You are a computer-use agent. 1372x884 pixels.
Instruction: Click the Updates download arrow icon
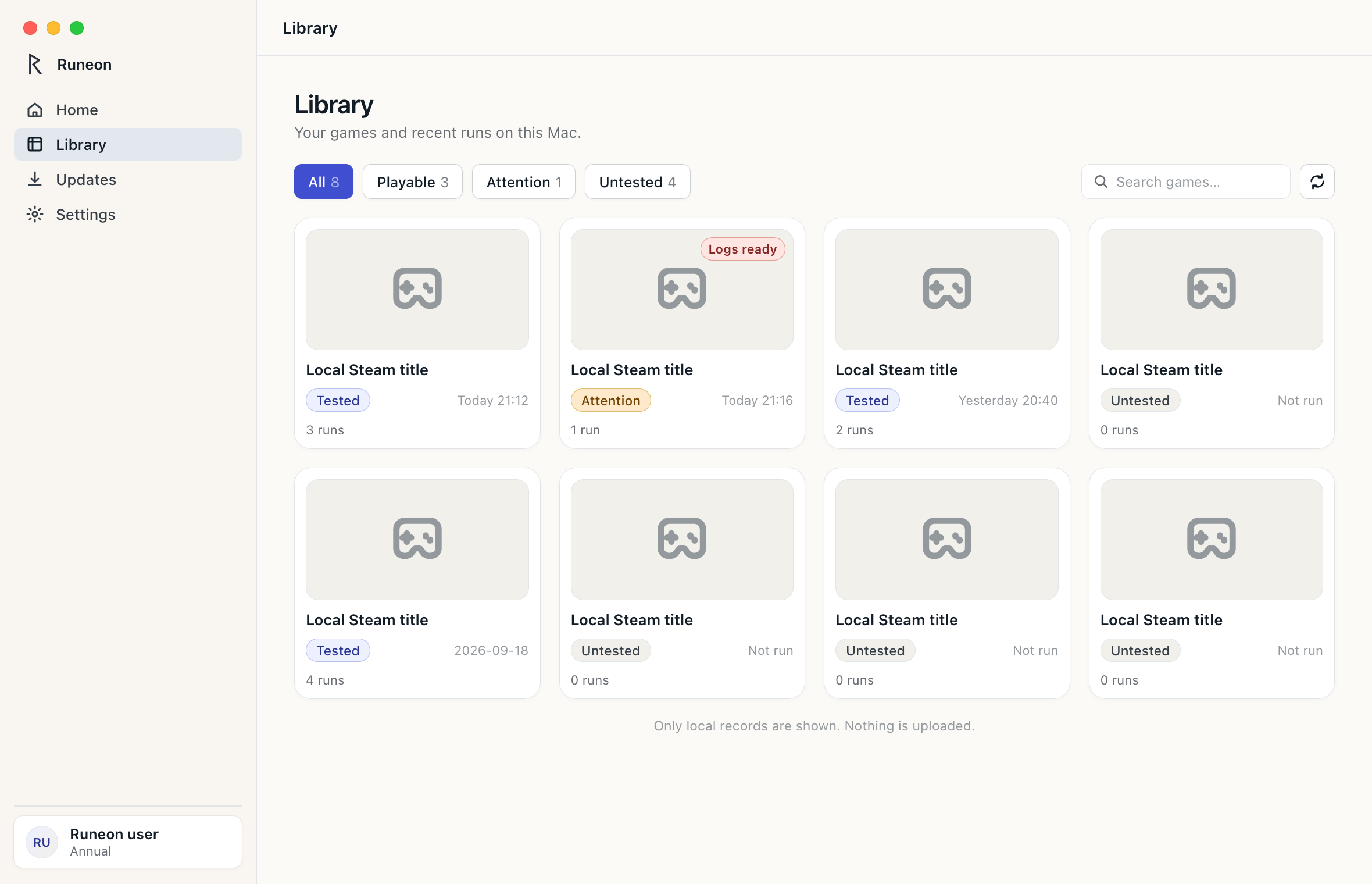35,179
